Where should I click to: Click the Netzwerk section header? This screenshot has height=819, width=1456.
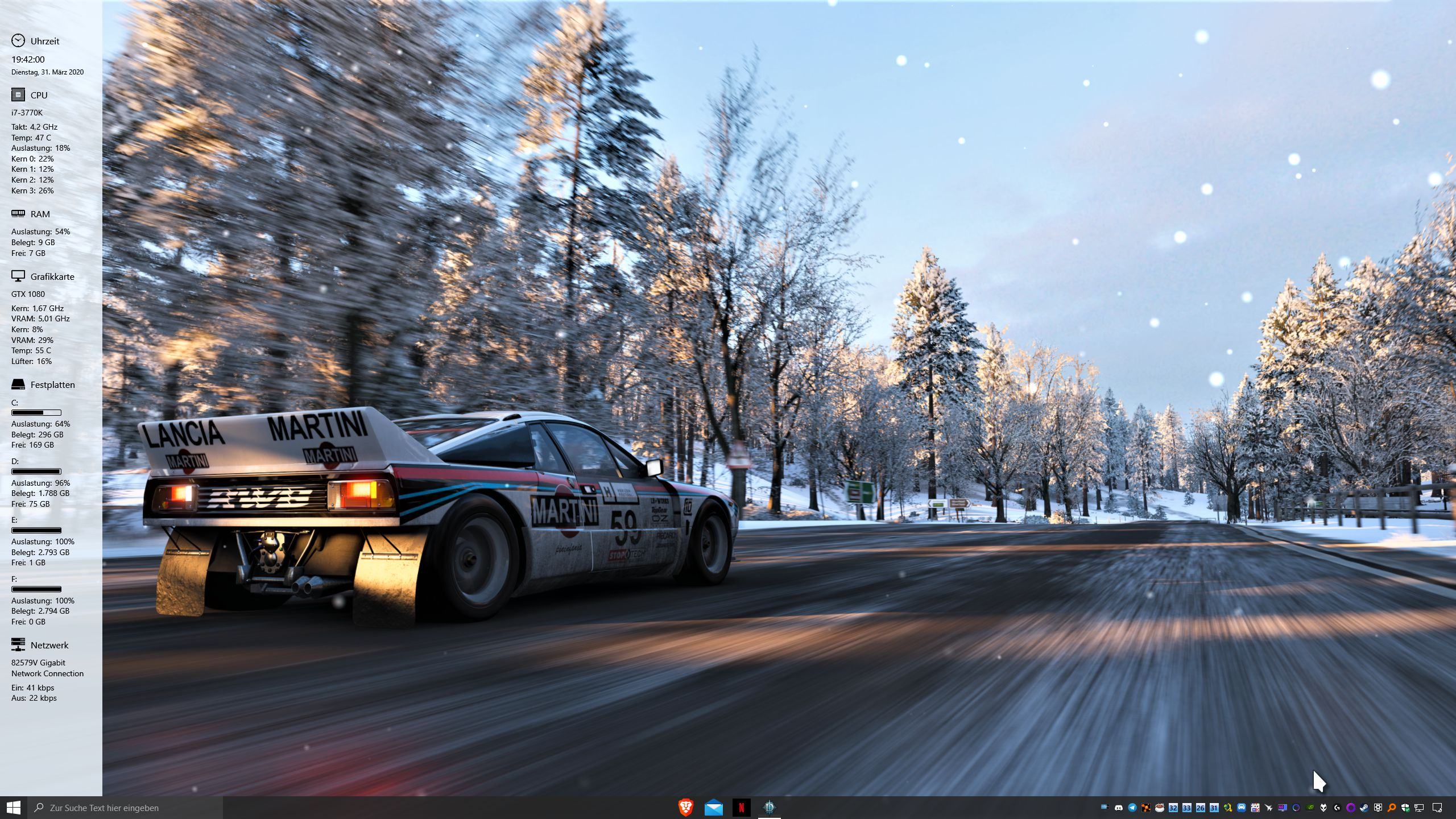pos(40,645)
